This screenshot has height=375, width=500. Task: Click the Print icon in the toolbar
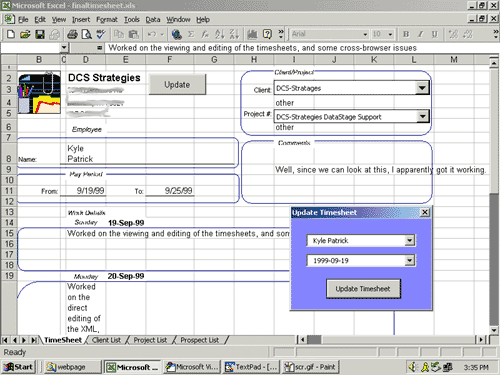click(72, 34)
